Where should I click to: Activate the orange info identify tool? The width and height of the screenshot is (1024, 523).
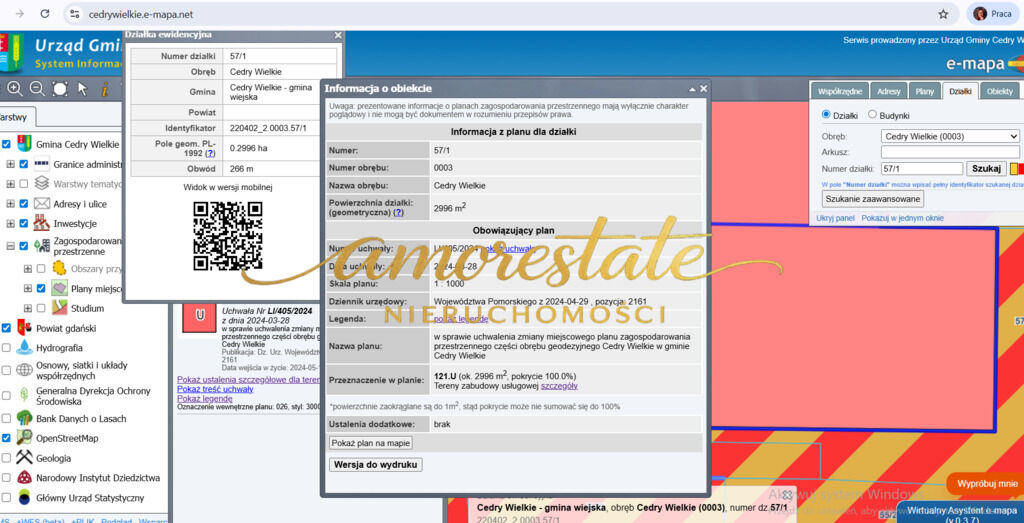pos(104,89)
